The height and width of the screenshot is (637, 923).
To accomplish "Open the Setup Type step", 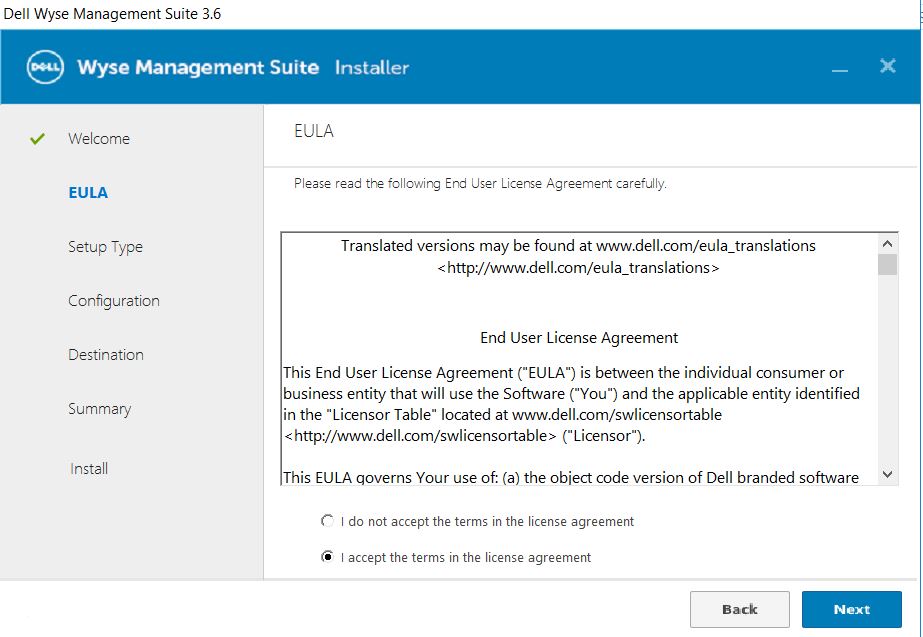I will click(105, 247).
